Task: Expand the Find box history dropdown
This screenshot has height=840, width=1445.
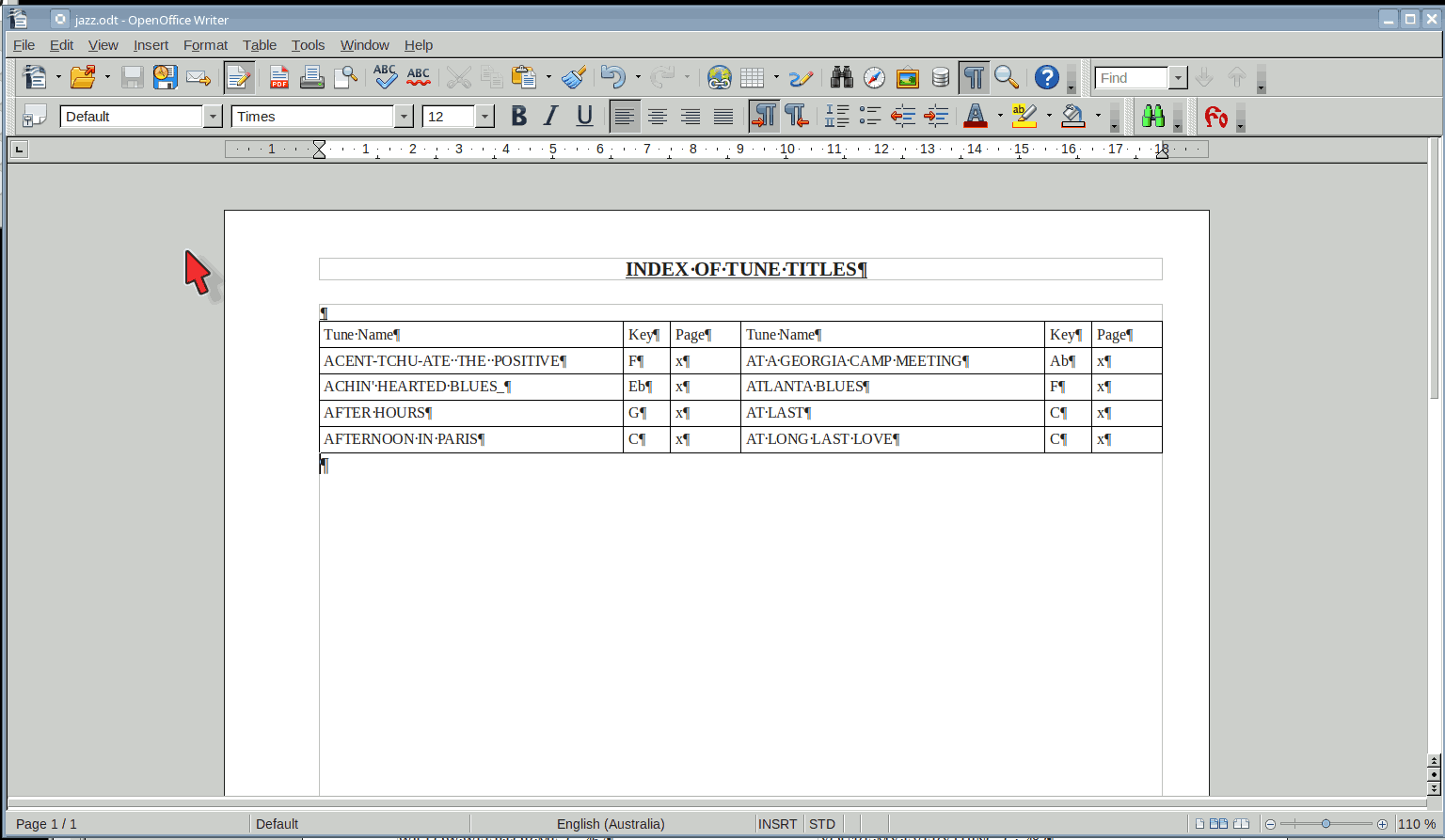Action: coord(1178,77)
